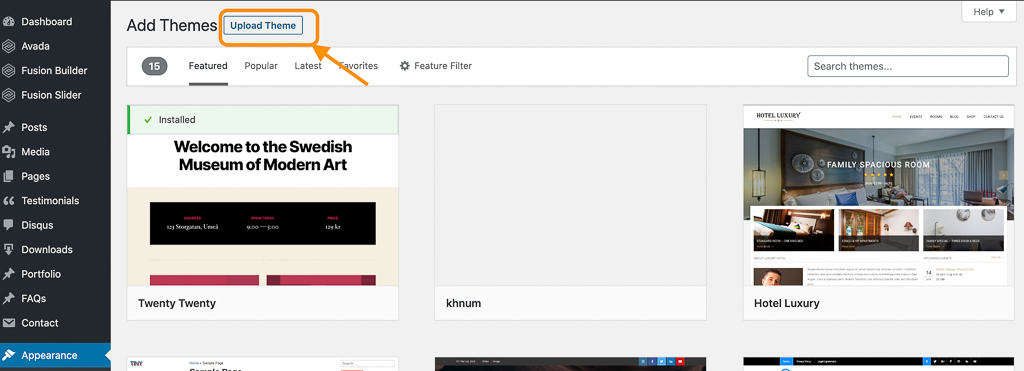The width and height of the screenshot is (1024, 371).
Task: Click the FAQs pin icon
Action: (8, 298)
